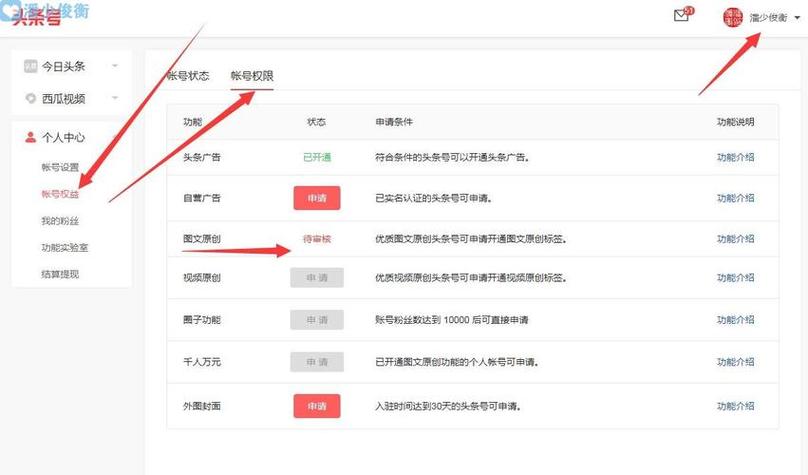Image resolution: width=808 pixels, height=475 pixels.
Task: Click the 状态 column header
Action: pos(316,122)
